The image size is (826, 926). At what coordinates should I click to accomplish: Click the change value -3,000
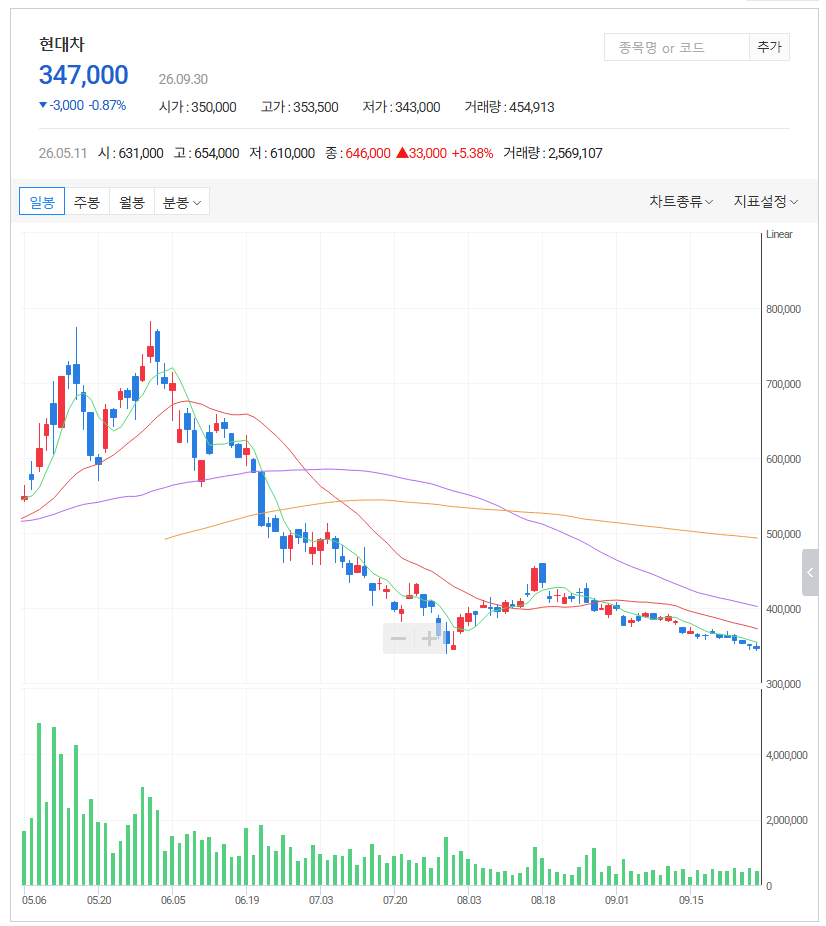66,106
